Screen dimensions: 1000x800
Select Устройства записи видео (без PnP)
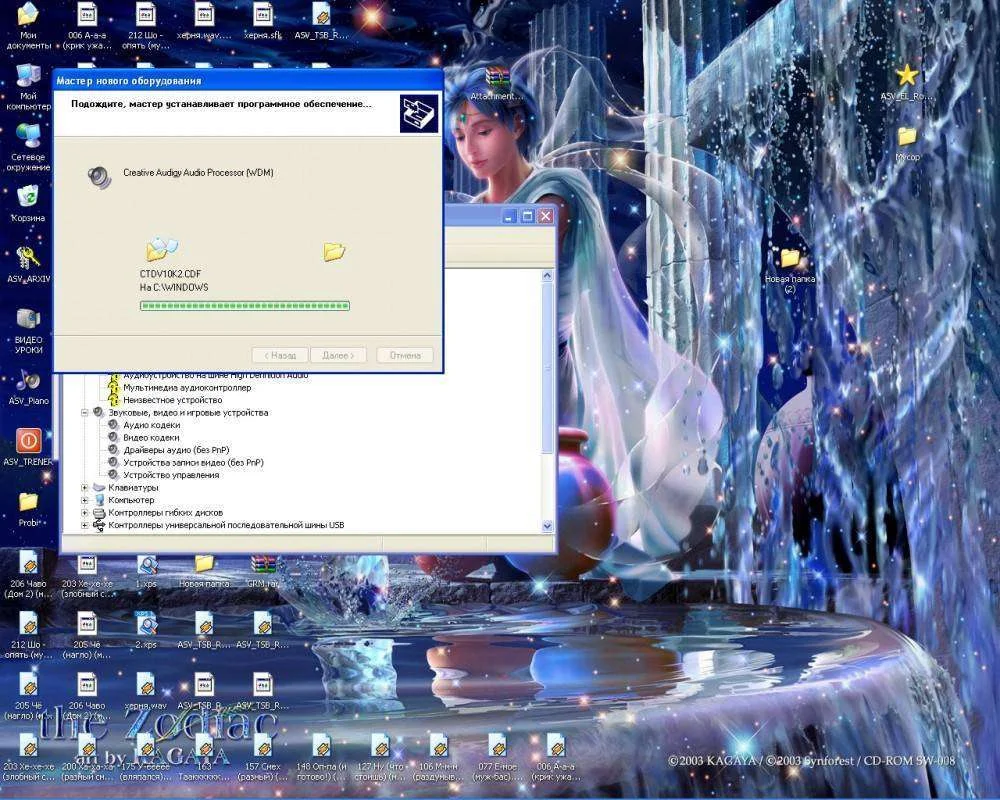click(x=193, y=463)
